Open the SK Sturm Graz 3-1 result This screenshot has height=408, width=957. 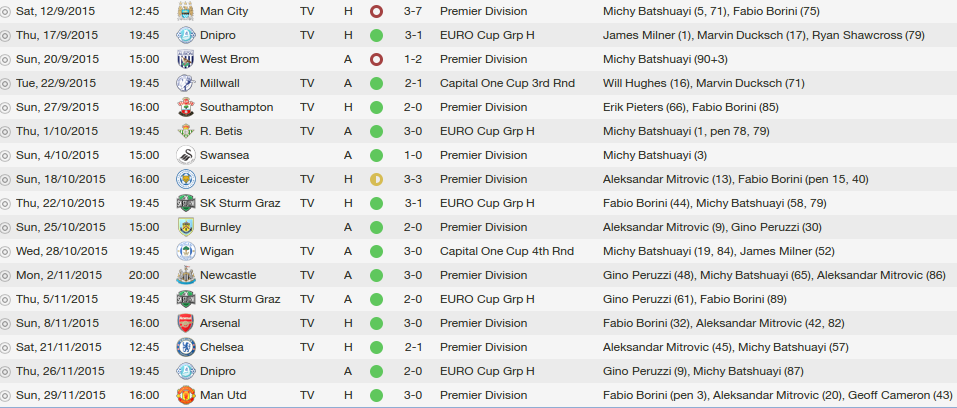click(413, 203)
